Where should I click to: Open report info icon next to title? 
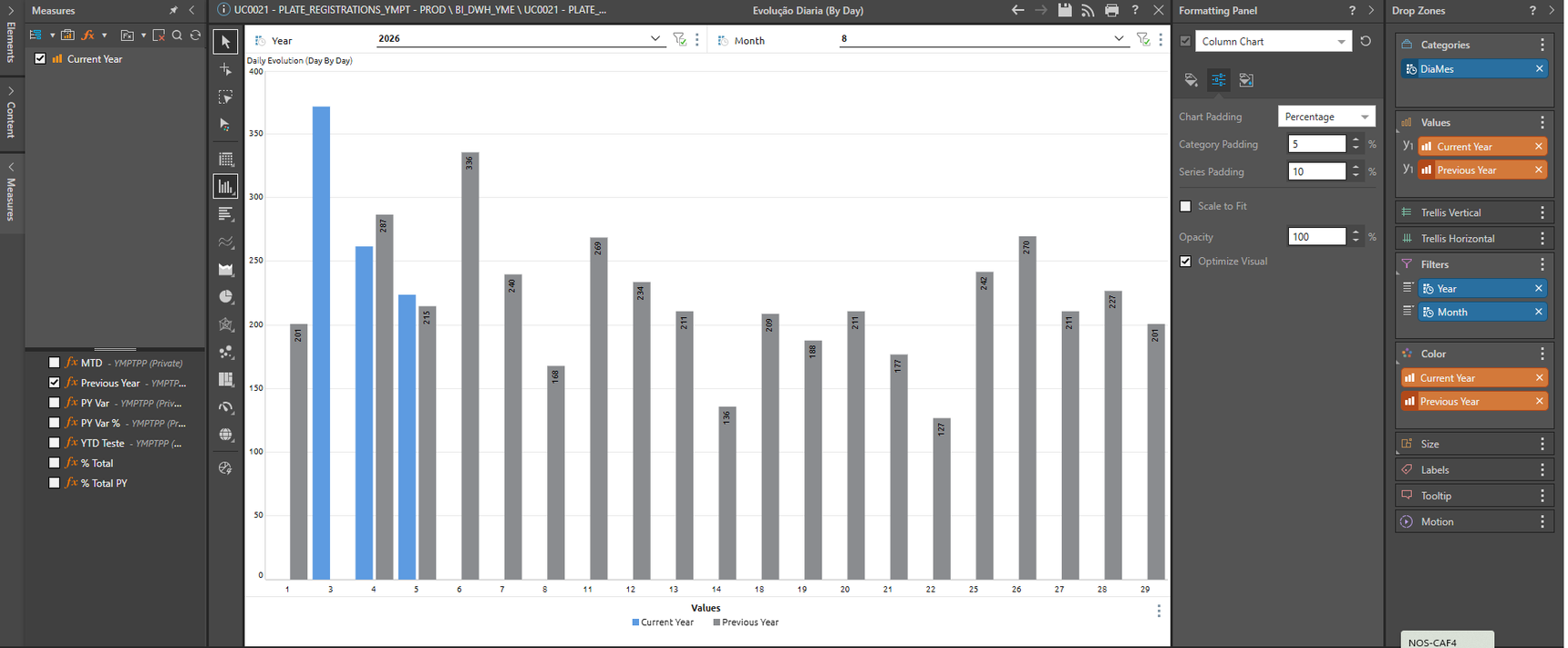click(223, 10)
